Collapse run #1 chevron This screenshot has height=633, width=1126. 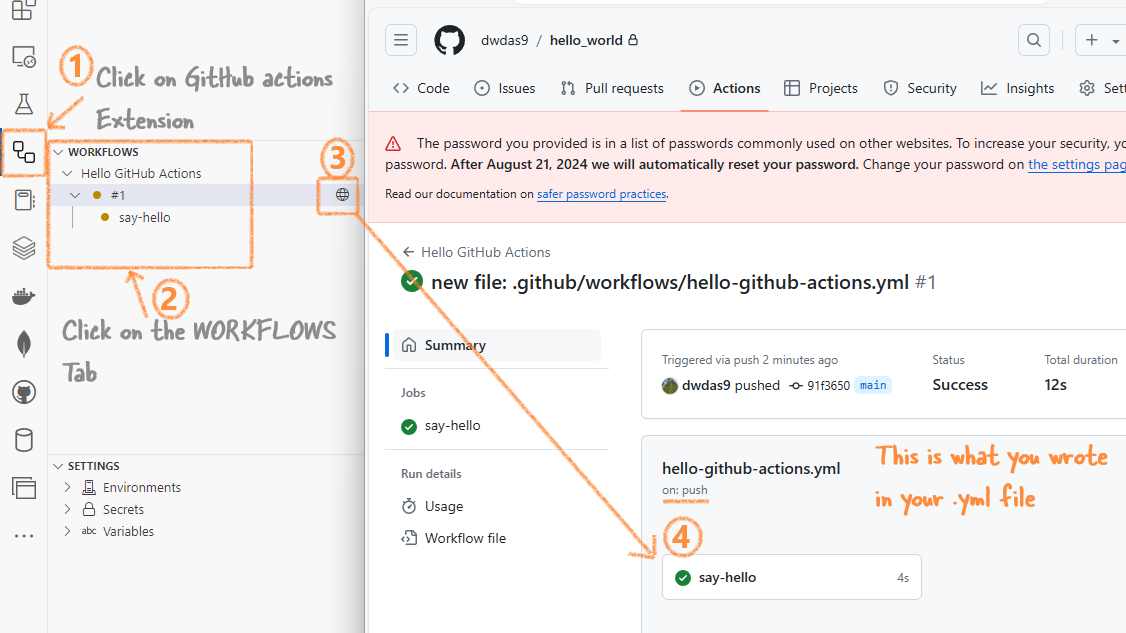(x=75, y=195)
